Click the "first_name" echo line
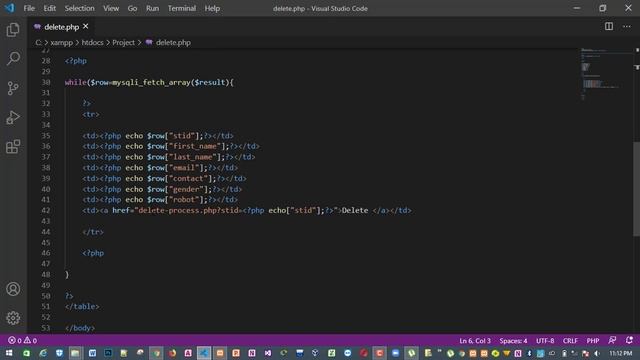The height and width of the screenshot is (360, 640). [171, 146]
